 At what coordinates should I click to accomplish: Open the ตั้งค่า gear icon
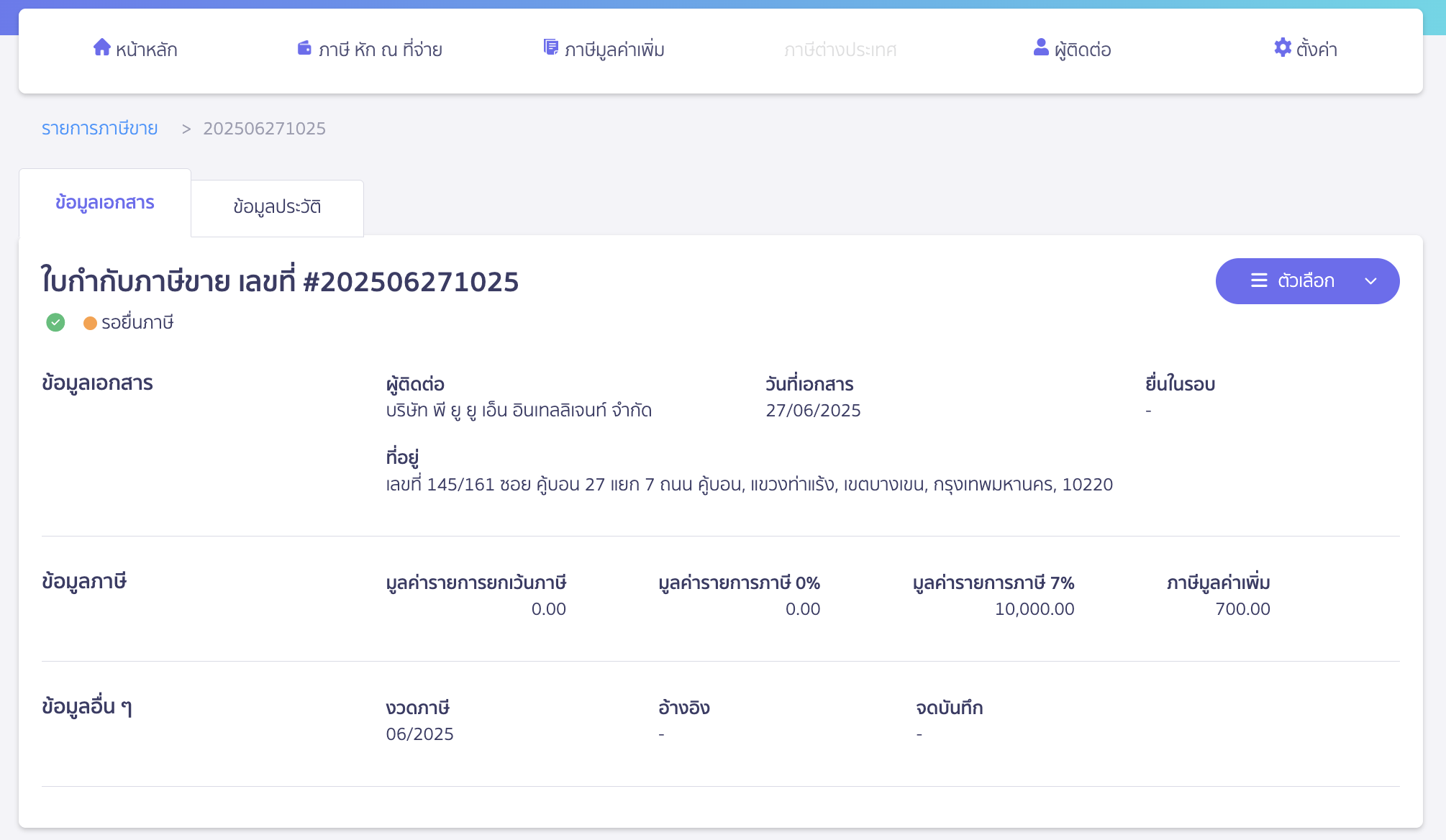coord(1282,47)
